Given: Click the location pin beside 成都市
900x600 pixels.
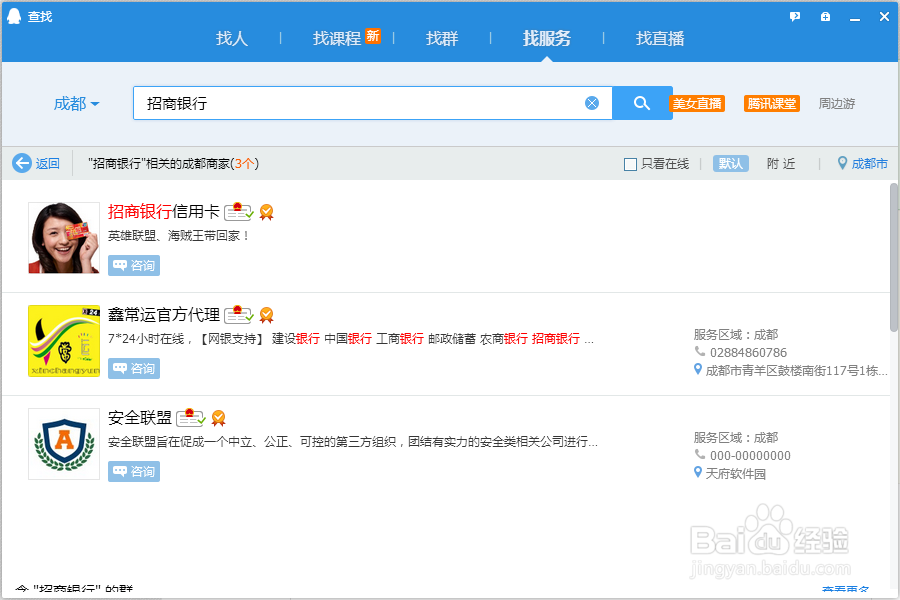Looking at the screenshot, I should [x=842, y=163].
